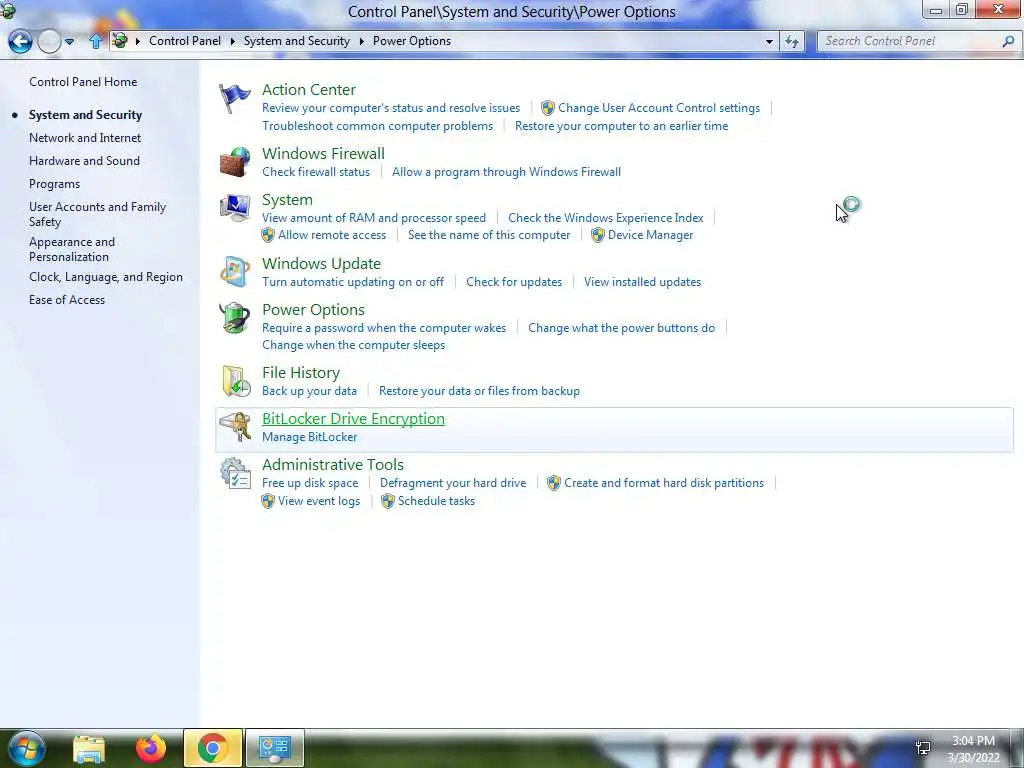
Task: Open the Power Options battery icon
Action: [x=234, y=318]
